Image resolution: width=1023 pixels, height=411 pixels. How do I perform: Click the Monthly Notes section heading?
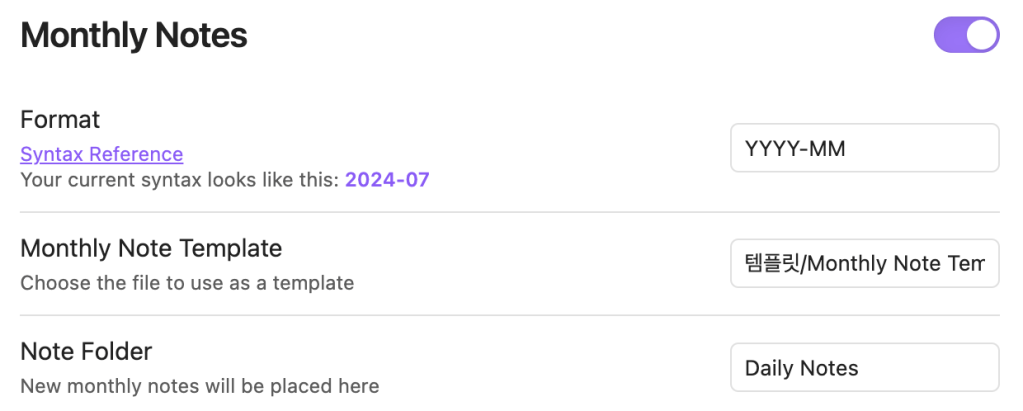pos(133,36)
